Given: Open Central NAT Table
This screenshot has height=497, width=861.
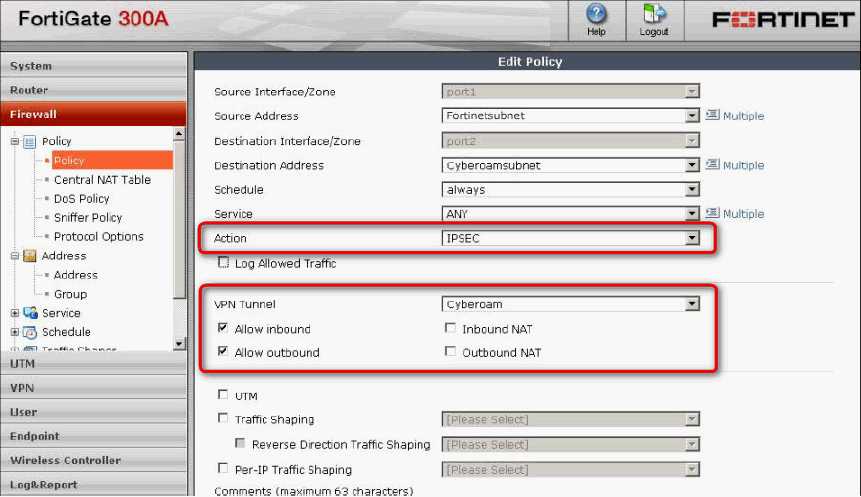Looking at the screenshot, I should tap(102, 180).
